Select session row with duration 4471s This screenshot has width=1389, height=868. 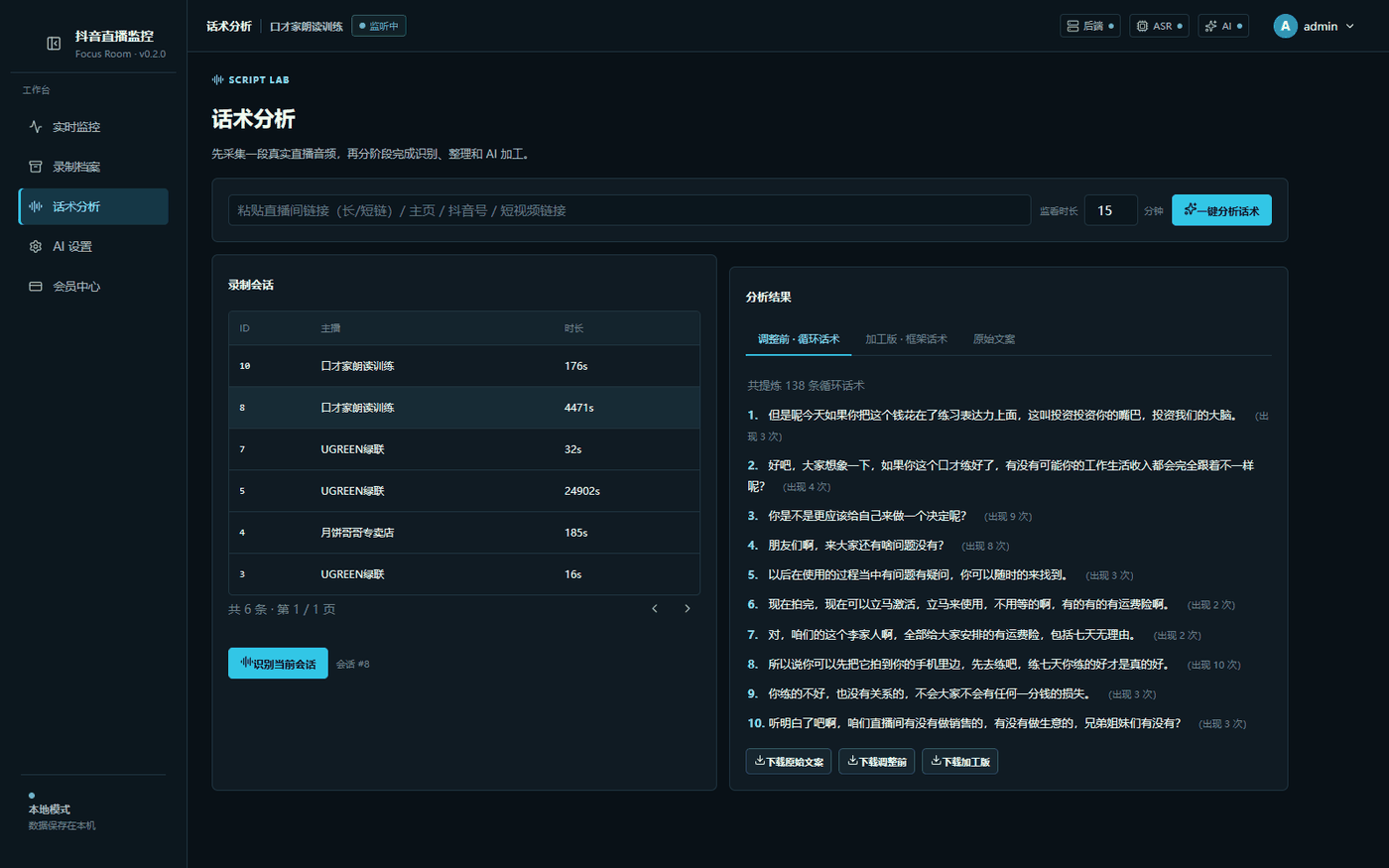(464, 408)
